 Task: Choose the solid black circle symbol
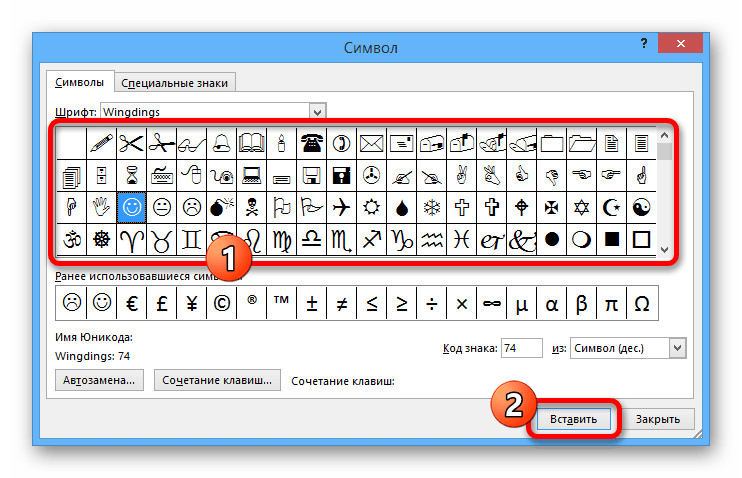[551, 239]
